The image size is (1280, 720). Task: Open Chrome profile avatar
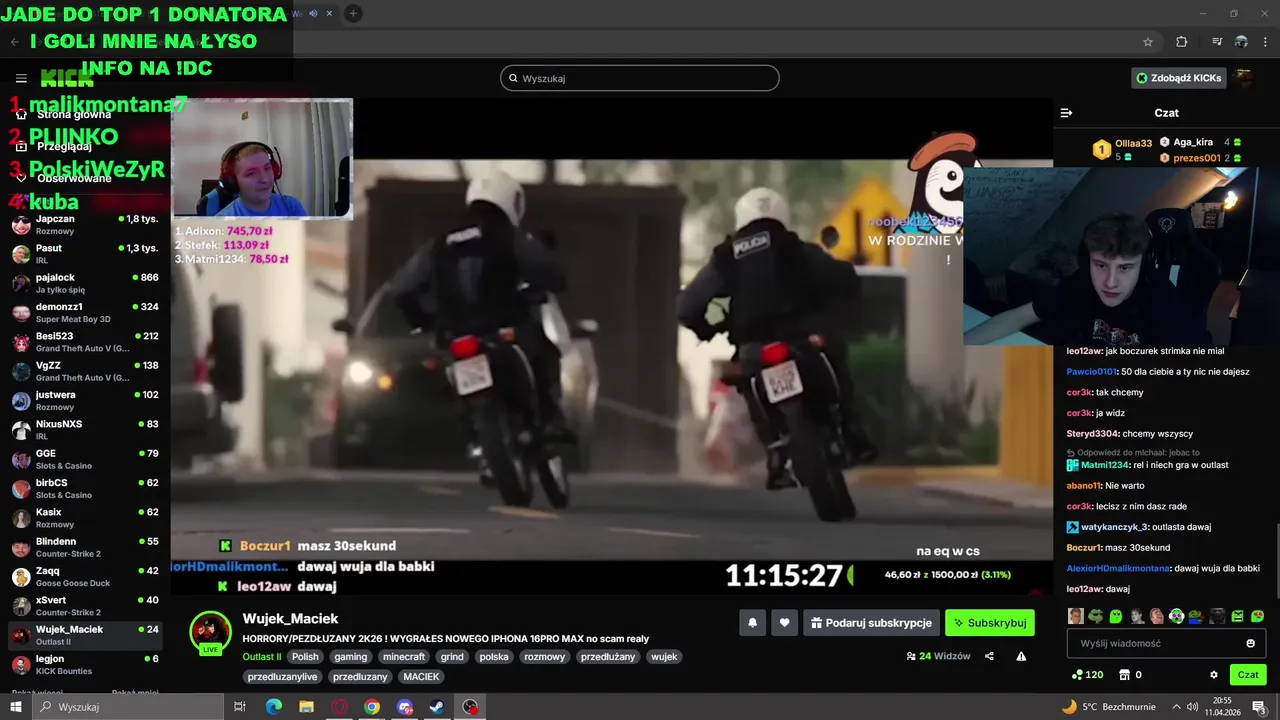coord(1241,42)
